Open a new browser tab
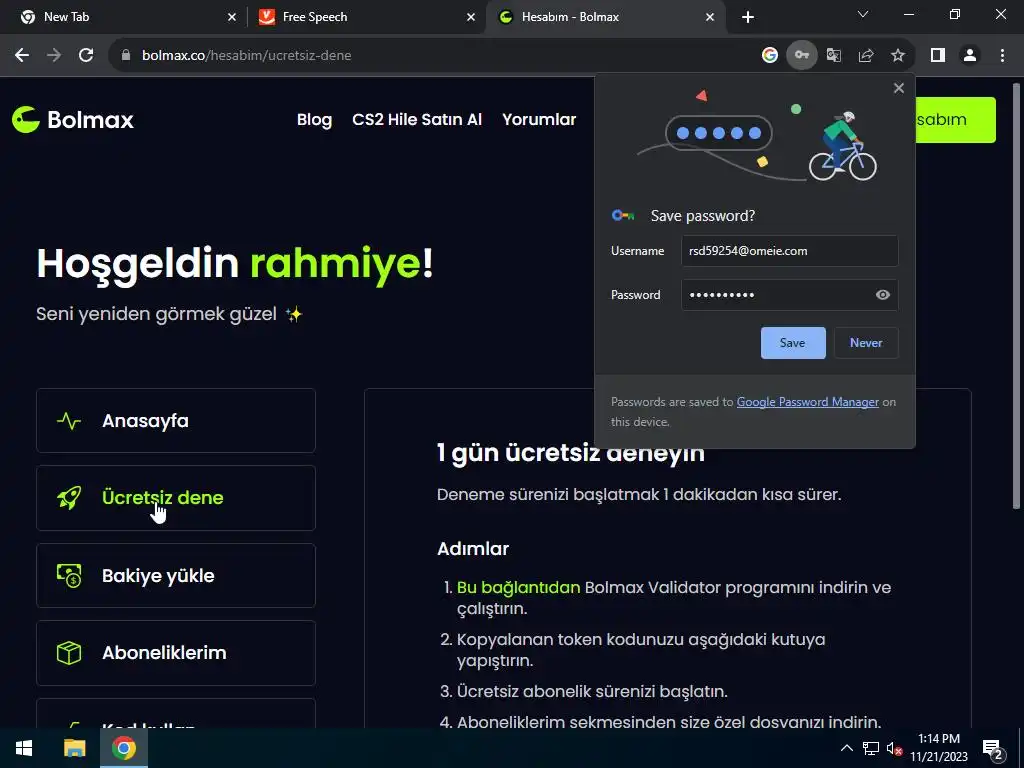Image resolution: width=1024 pixels, height=768 pixels. click(x=748, y=18)
